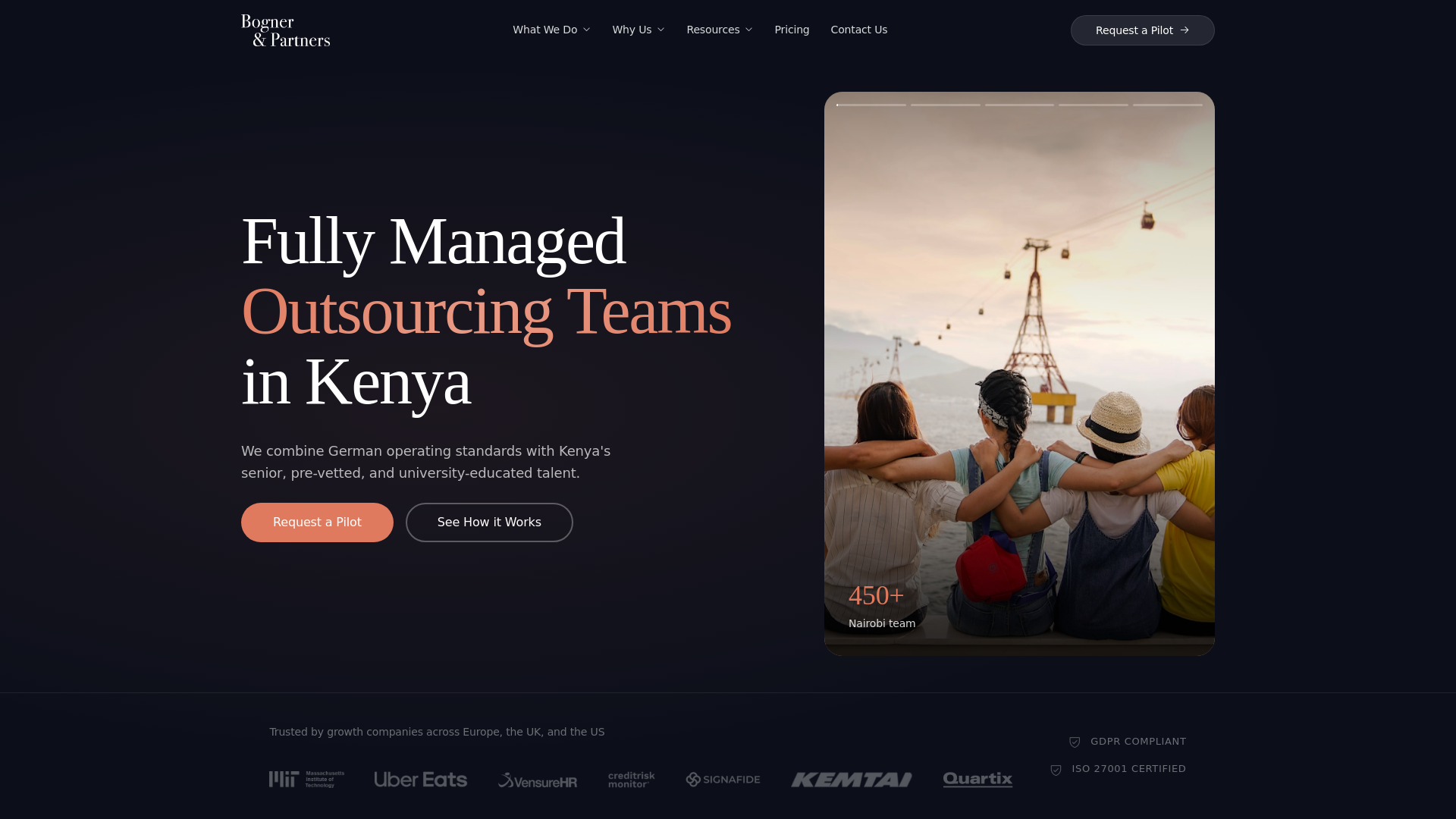Click the GDPR COMPLIANT text
The width and height of the screenshot is (1456, 819).
pos(1138,742)
